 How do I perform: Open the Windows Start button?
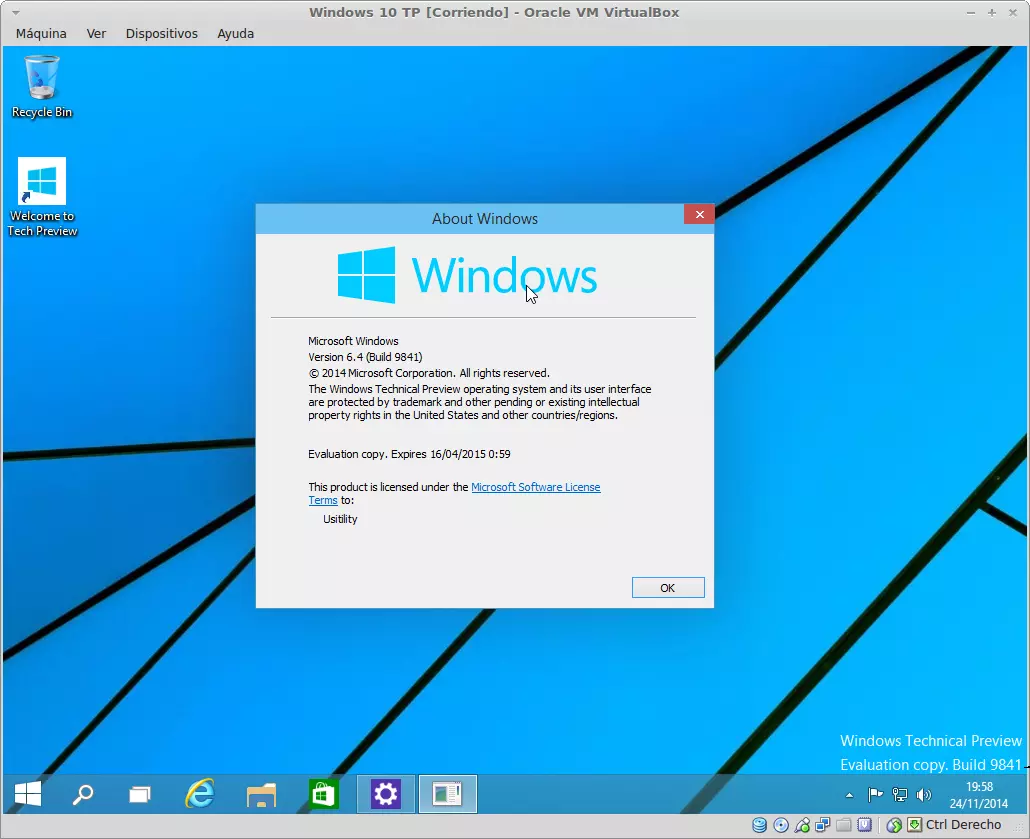click(x=28, y=794)
